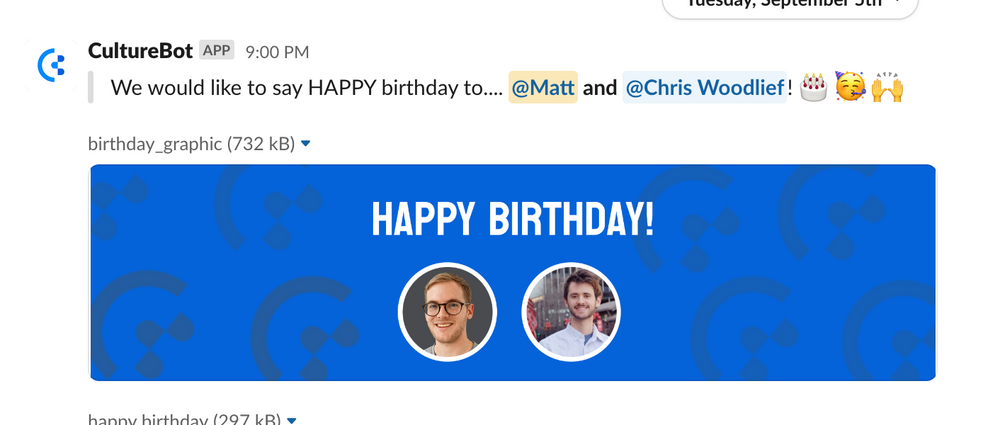The width and height of the screenshot is (1000, 425).
Task: Click the APP badge beside CultureBot
Action: 217,50
